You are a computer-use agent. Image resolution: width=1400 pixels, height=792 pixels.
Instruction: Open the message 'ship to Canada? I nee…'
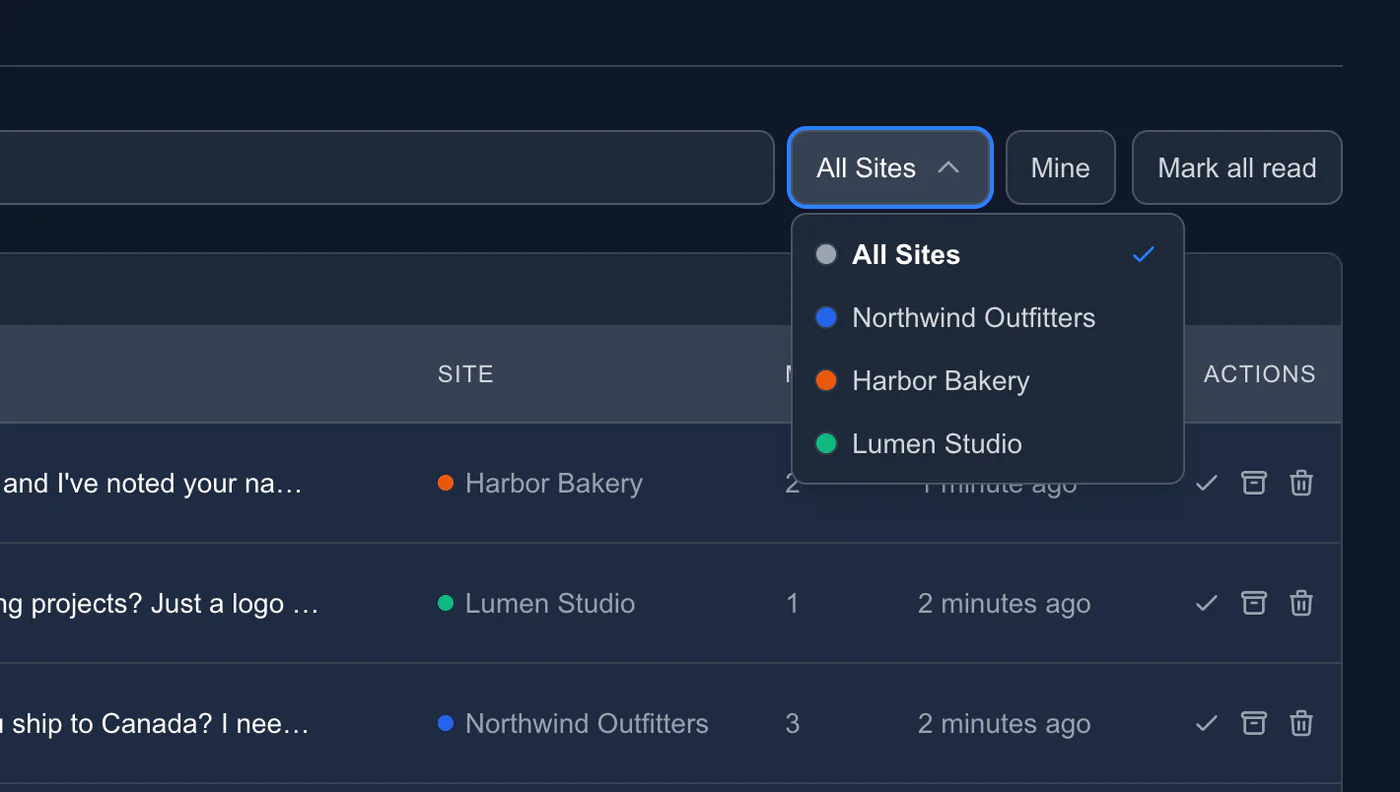click(x=155, y=723)
